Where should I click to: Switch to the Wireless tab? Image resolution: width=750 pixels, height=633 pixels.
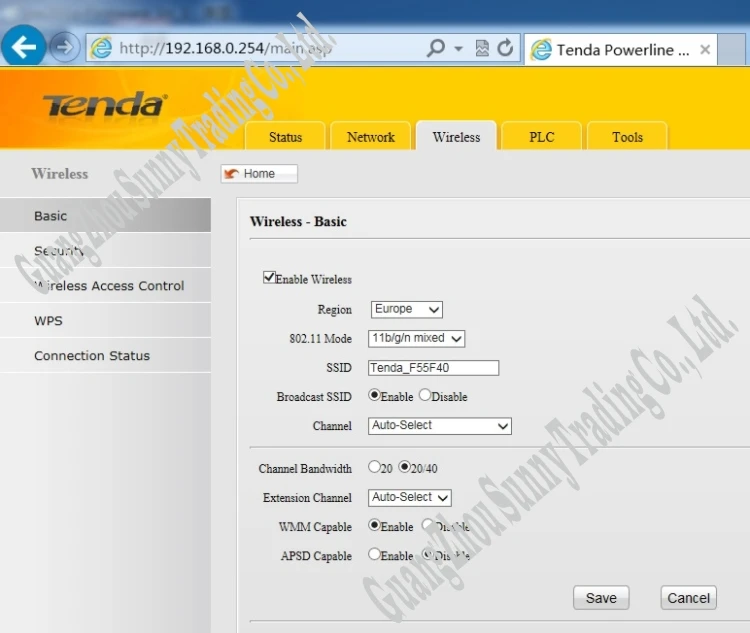(456, 137)
